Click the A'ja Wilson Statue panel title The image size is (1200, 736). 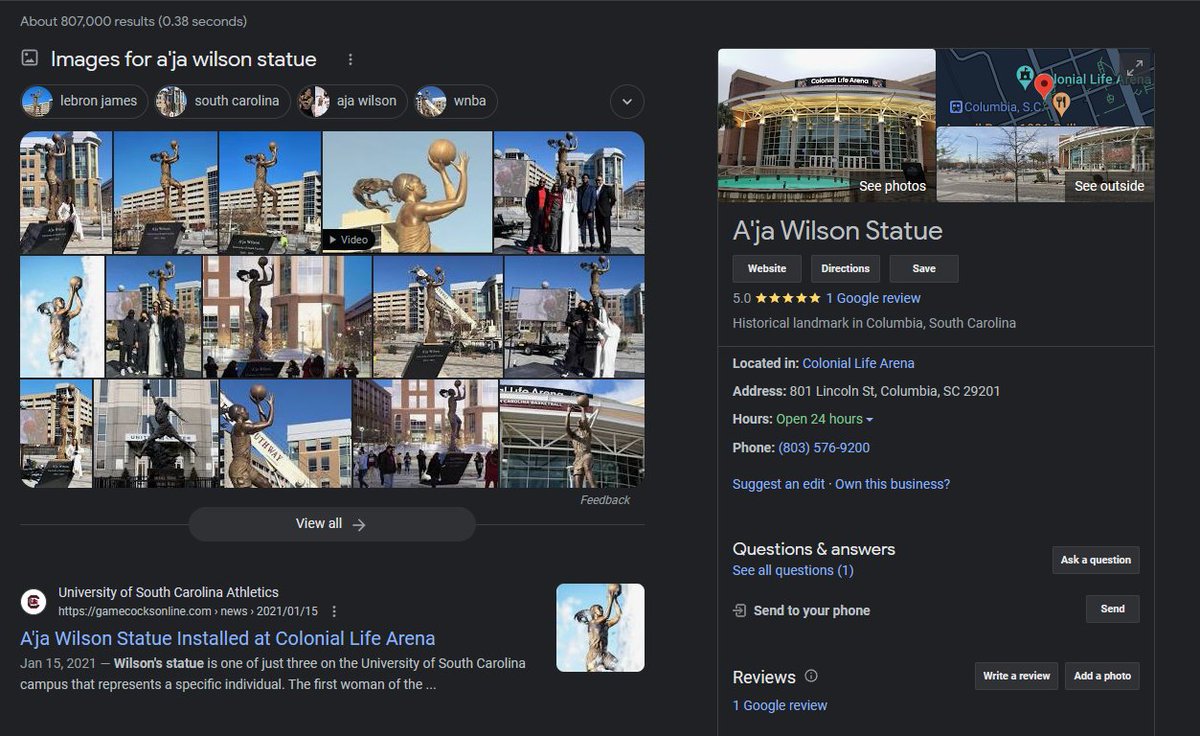tap(838, 231)
